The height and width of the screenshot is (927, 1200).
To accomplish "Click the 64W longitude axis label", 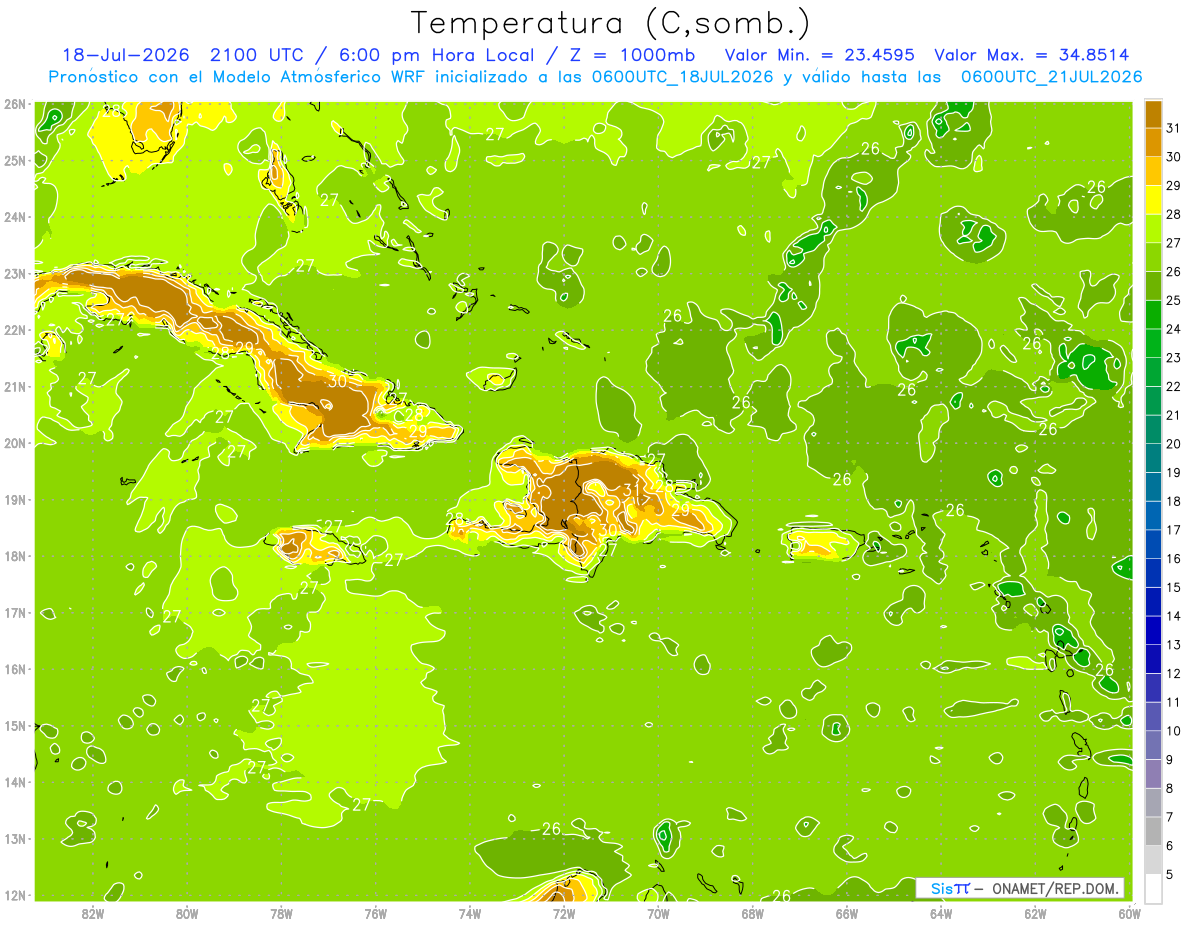I will (x=941, y=914).
